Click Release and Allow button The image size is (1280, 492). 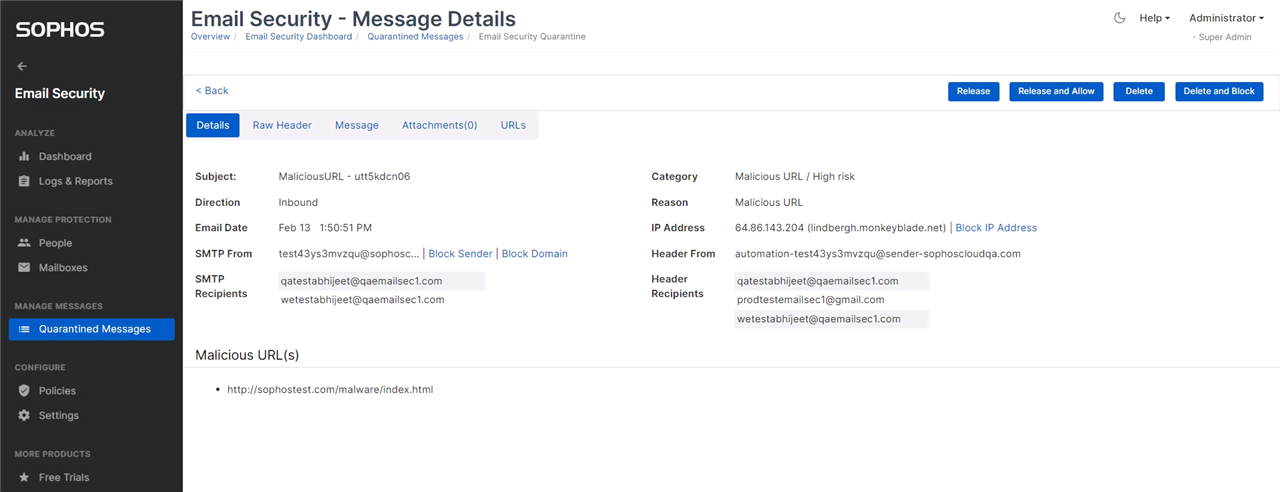pyautogui.click(x=1056, y=91)
